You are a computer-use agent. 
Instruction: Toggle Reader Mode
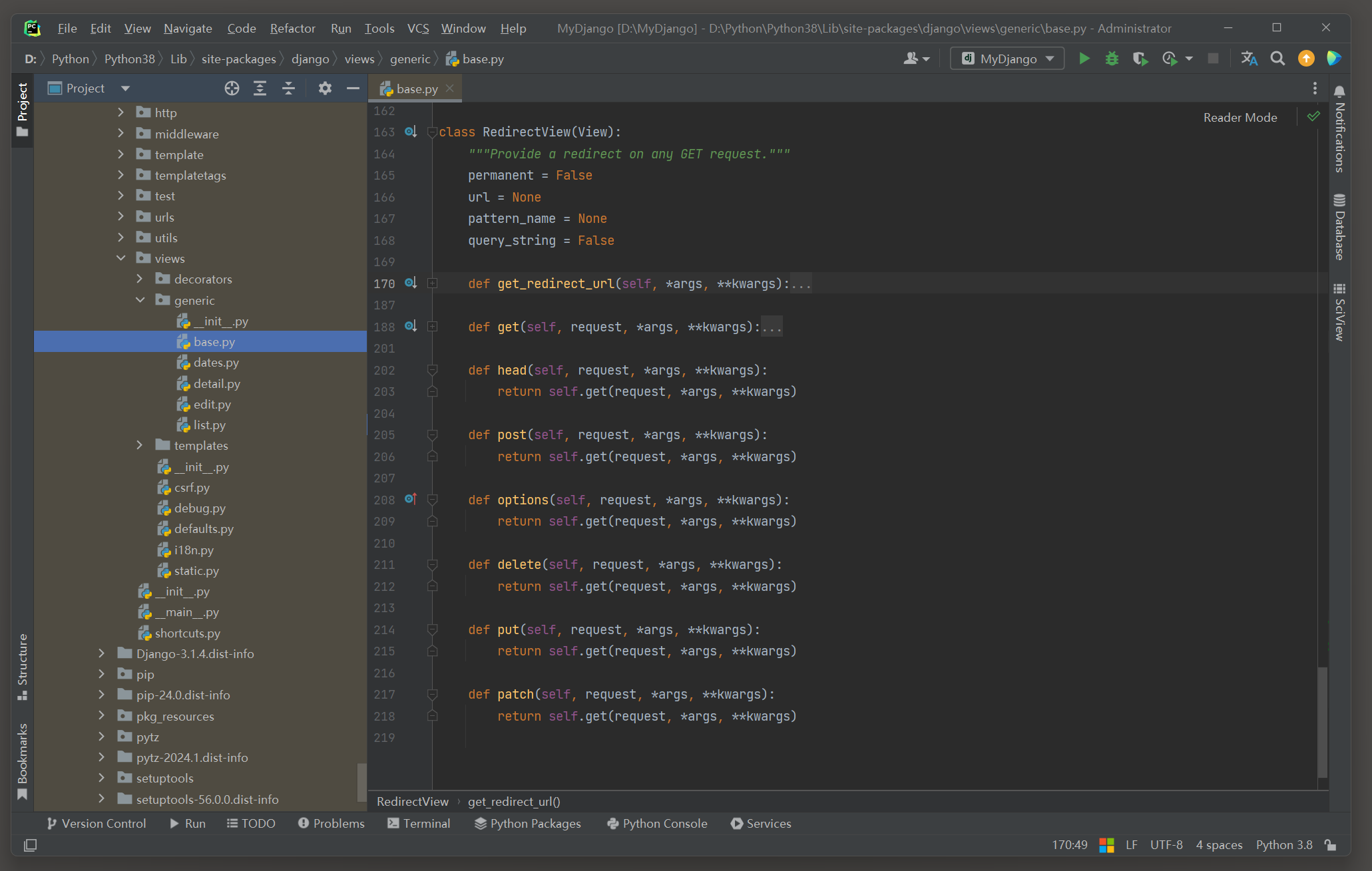1240,117
